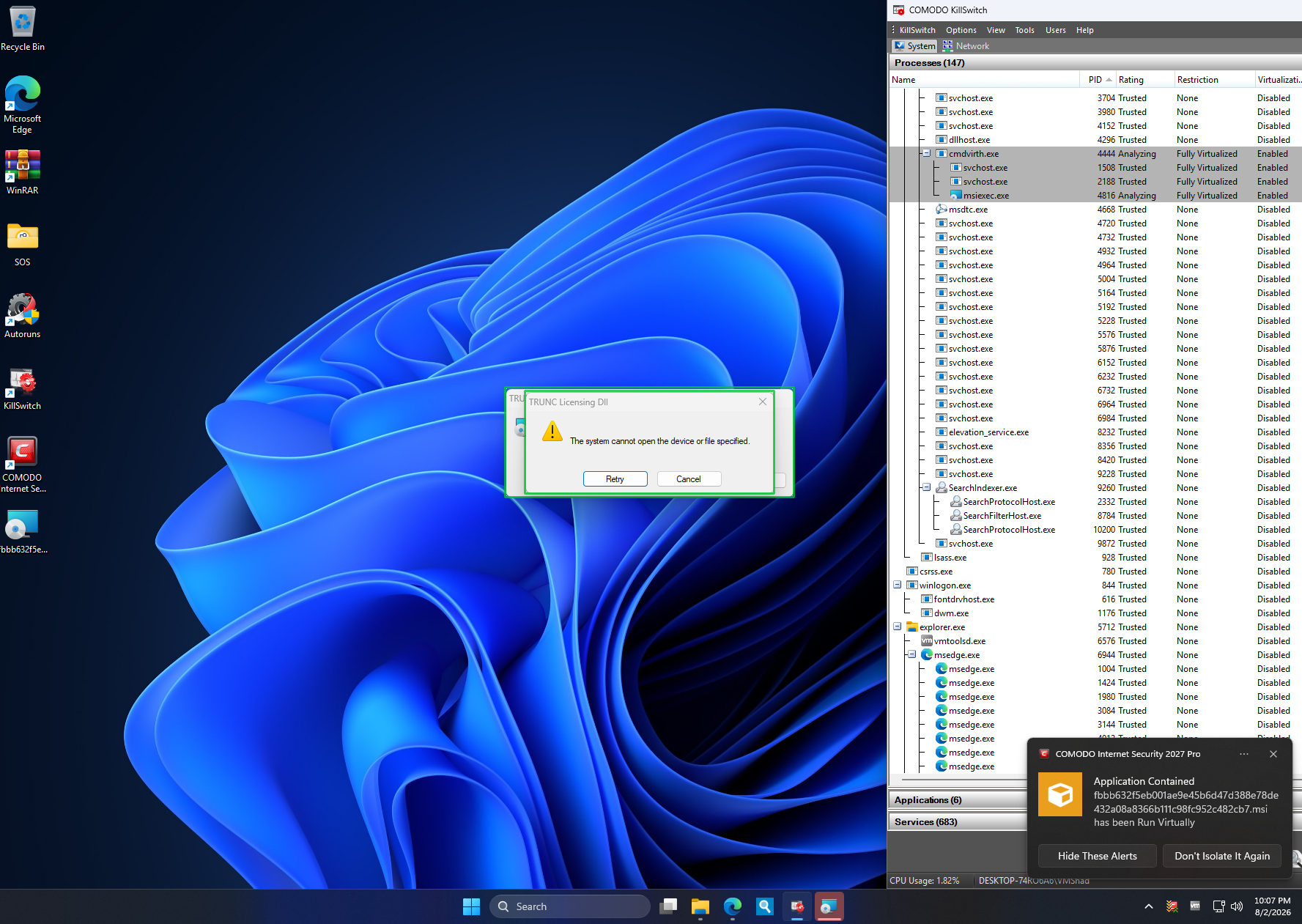Select the fbbb632f5e installer file on the desktop
The height and width of the screenshot is (924, 1302).
click(23, 532)
